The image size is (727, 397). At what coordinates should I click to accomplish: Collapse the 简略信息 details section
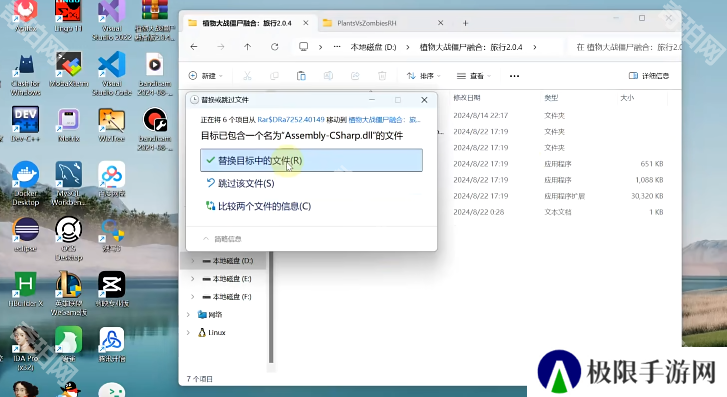pyautogui.click(x=223, y=239)
